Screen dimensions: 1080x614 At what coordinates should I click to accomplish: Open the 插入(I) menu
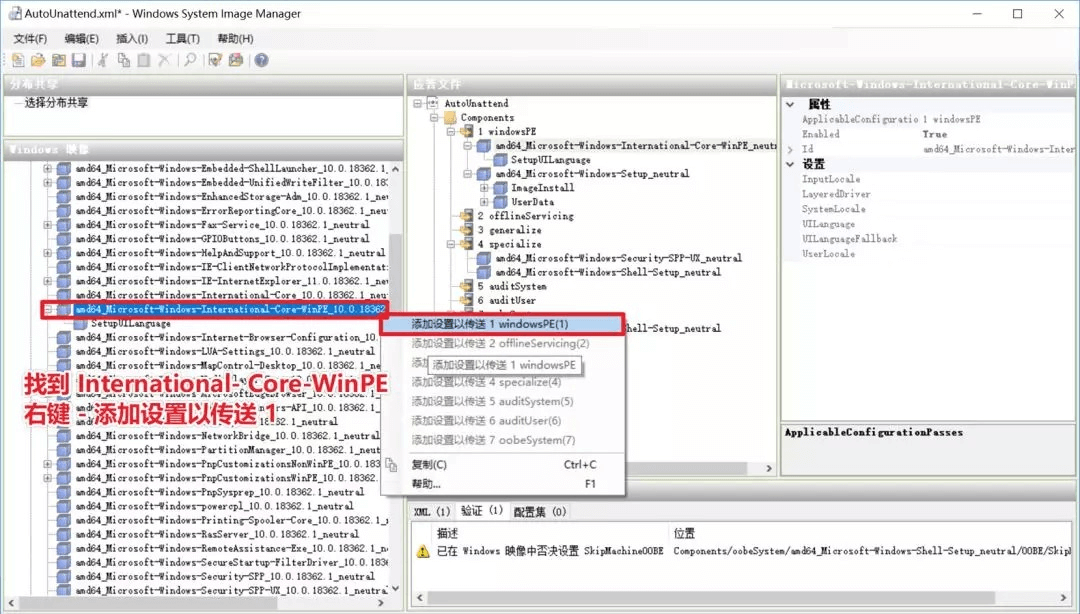[x=132, y=38]
